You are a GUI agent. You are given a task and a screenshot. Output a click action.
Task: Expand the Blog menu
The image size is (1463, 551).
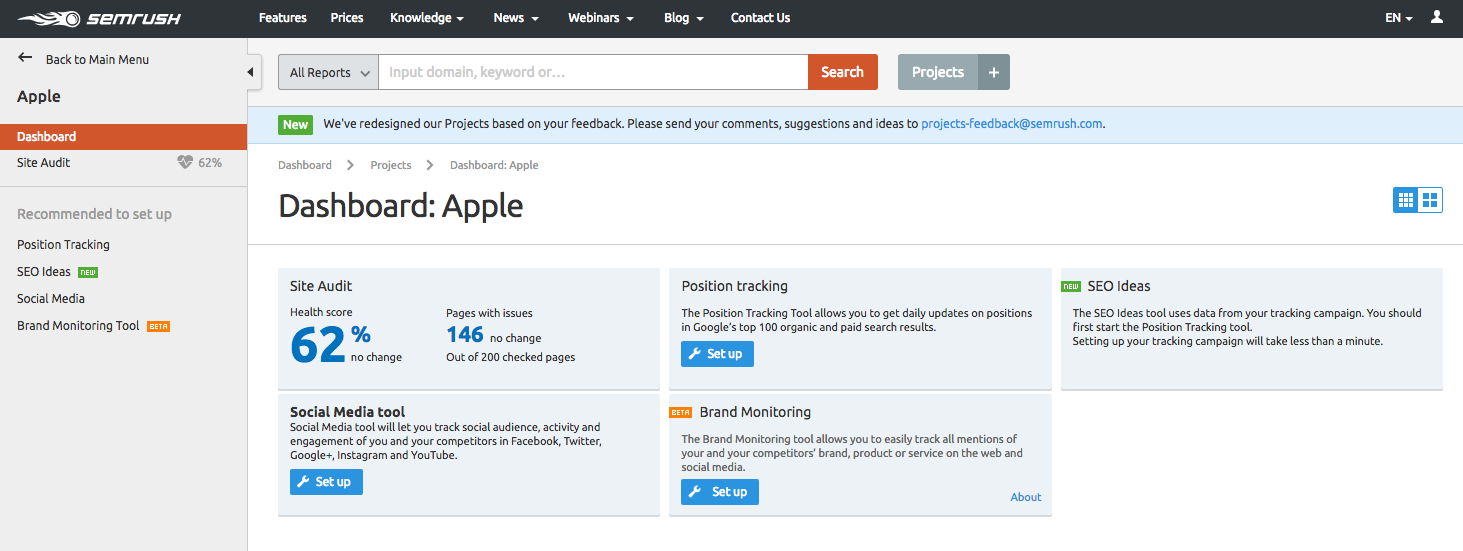(684, 18)
